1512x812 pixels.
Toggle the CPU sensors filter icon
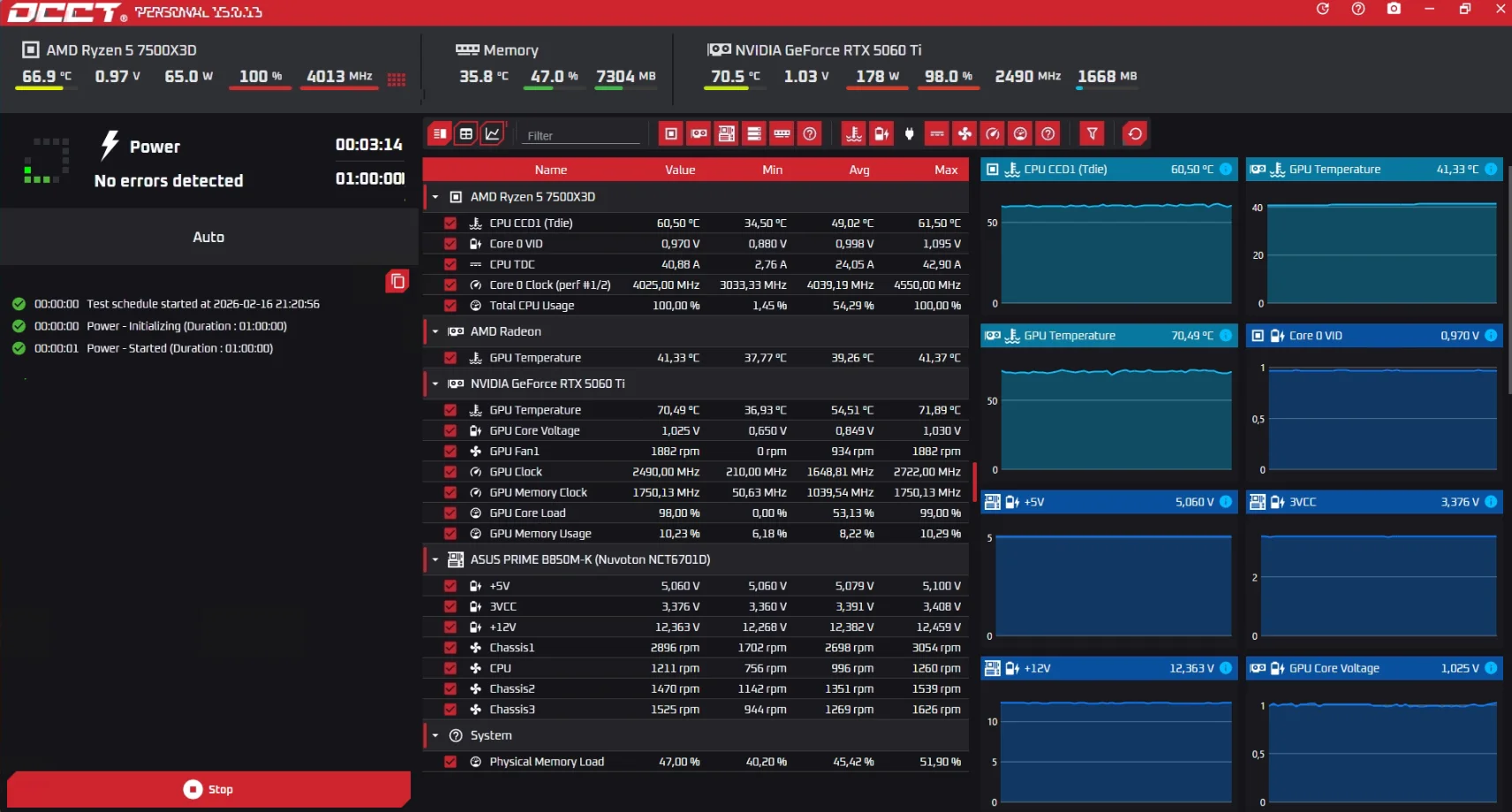[671, 133]
